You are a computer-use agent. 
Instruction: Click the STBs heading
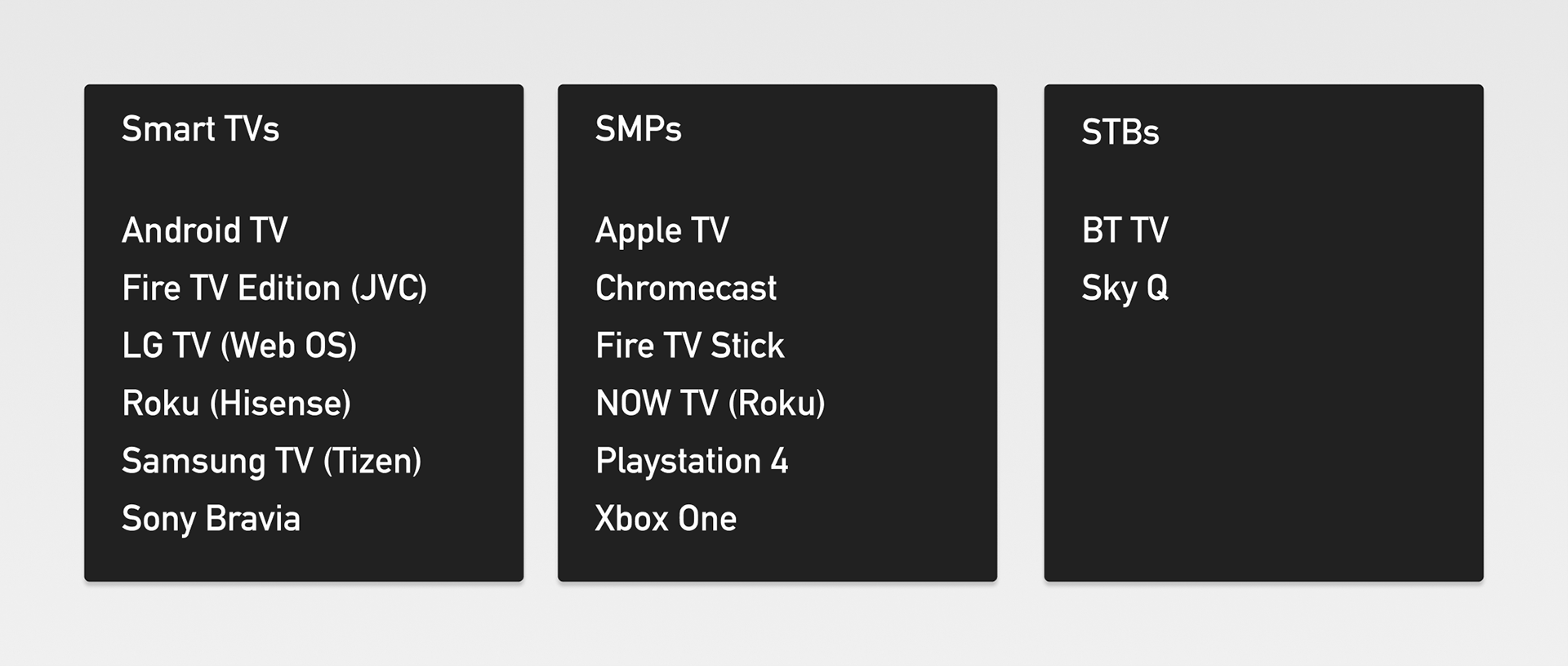coord(1120,132)
